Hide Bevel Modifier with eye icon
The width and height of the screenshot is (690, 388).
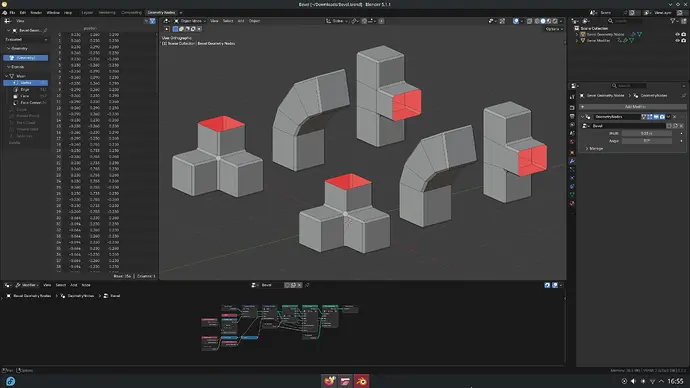[x=678, y=40]
